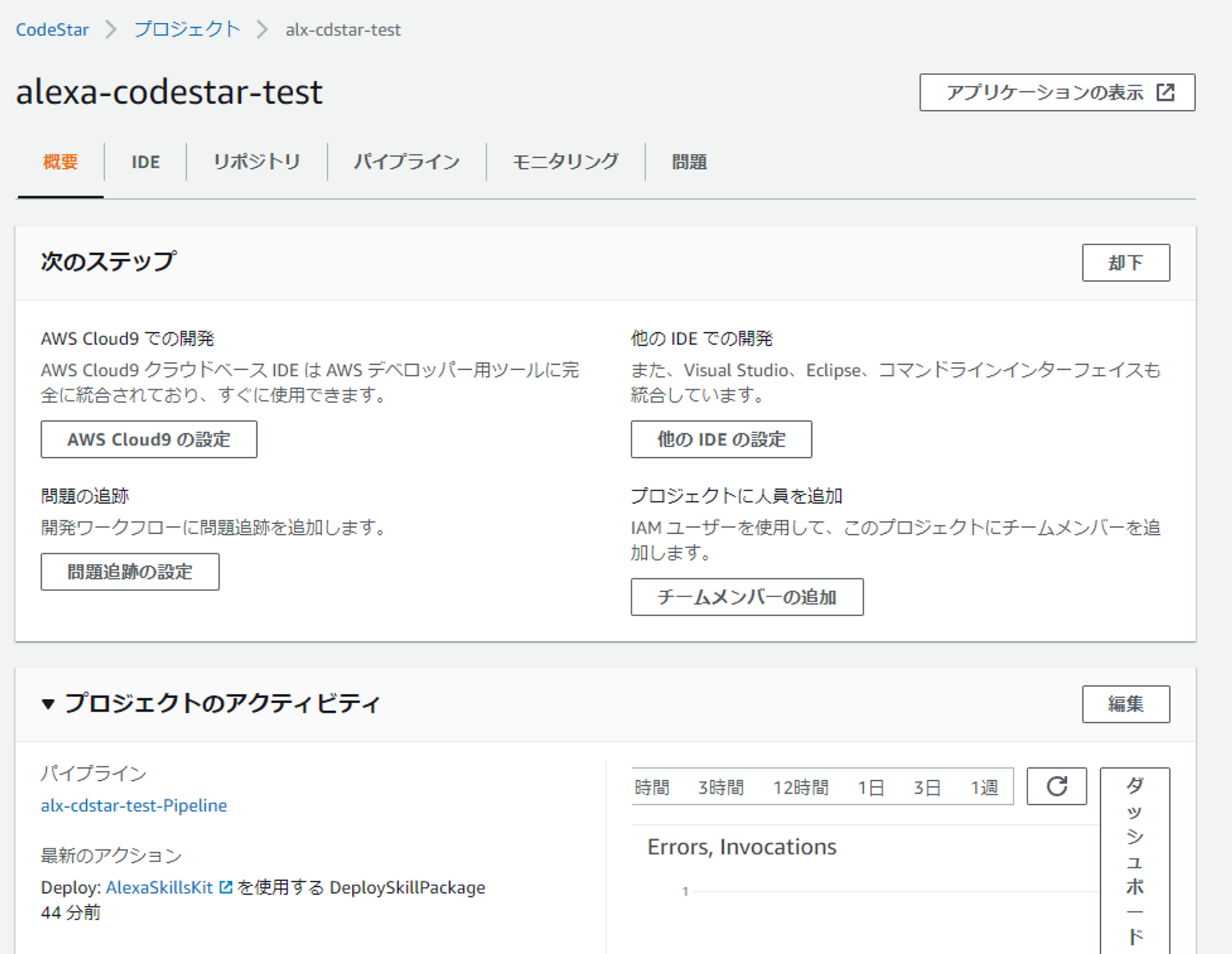Select the 12時間 time range
Image resolution: width=1232 pixels, height=954 pixels.
click(801, 787)
